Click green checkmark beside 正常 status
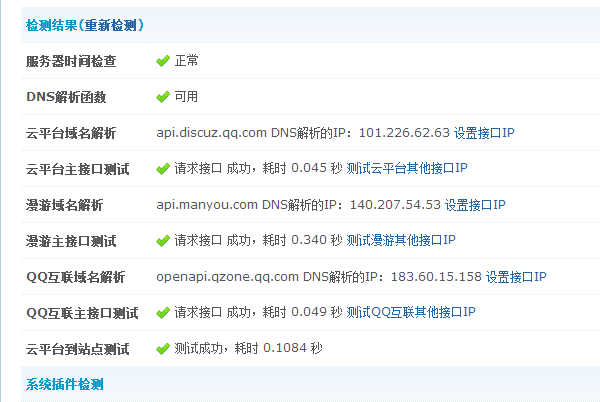This screenshot has width=600, height=402. pos(163,61)
